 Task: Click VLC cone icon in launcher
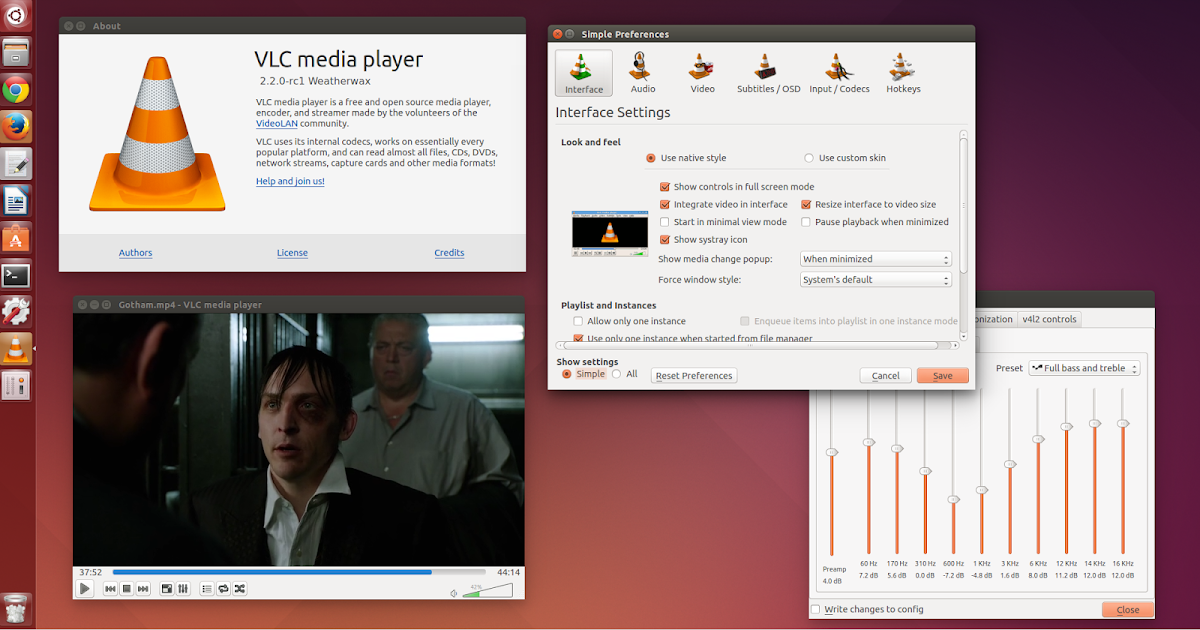pyautogui.click(x=16, y=349)
